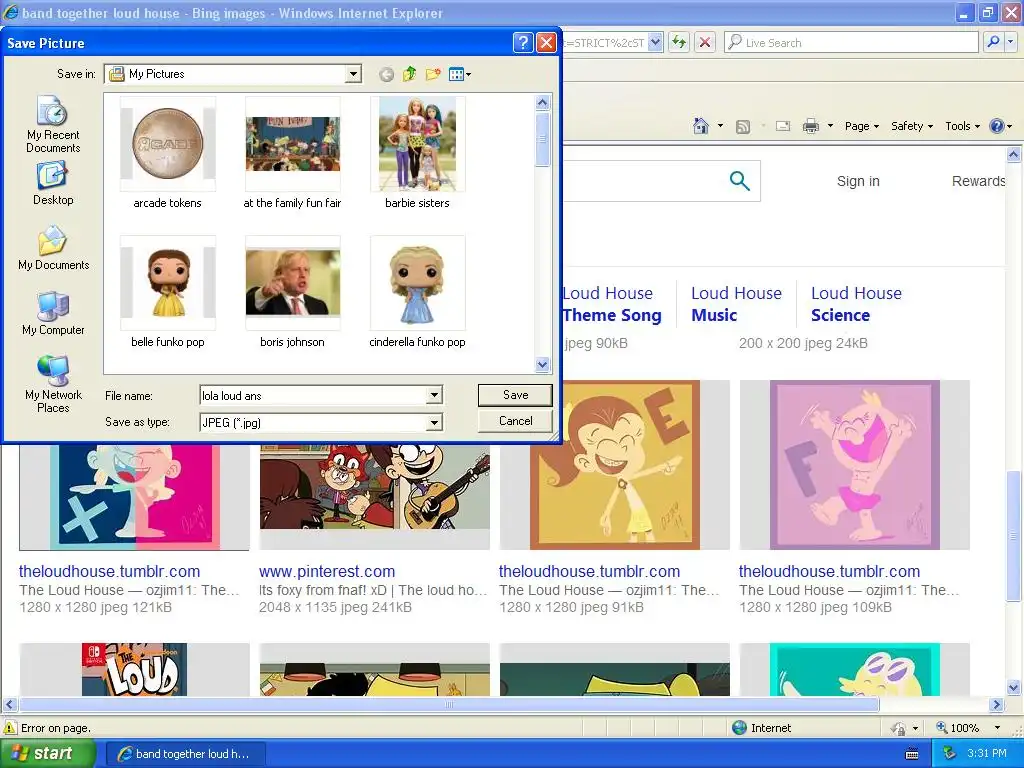Click the Internet Explorer Home icon

point(701,126)
